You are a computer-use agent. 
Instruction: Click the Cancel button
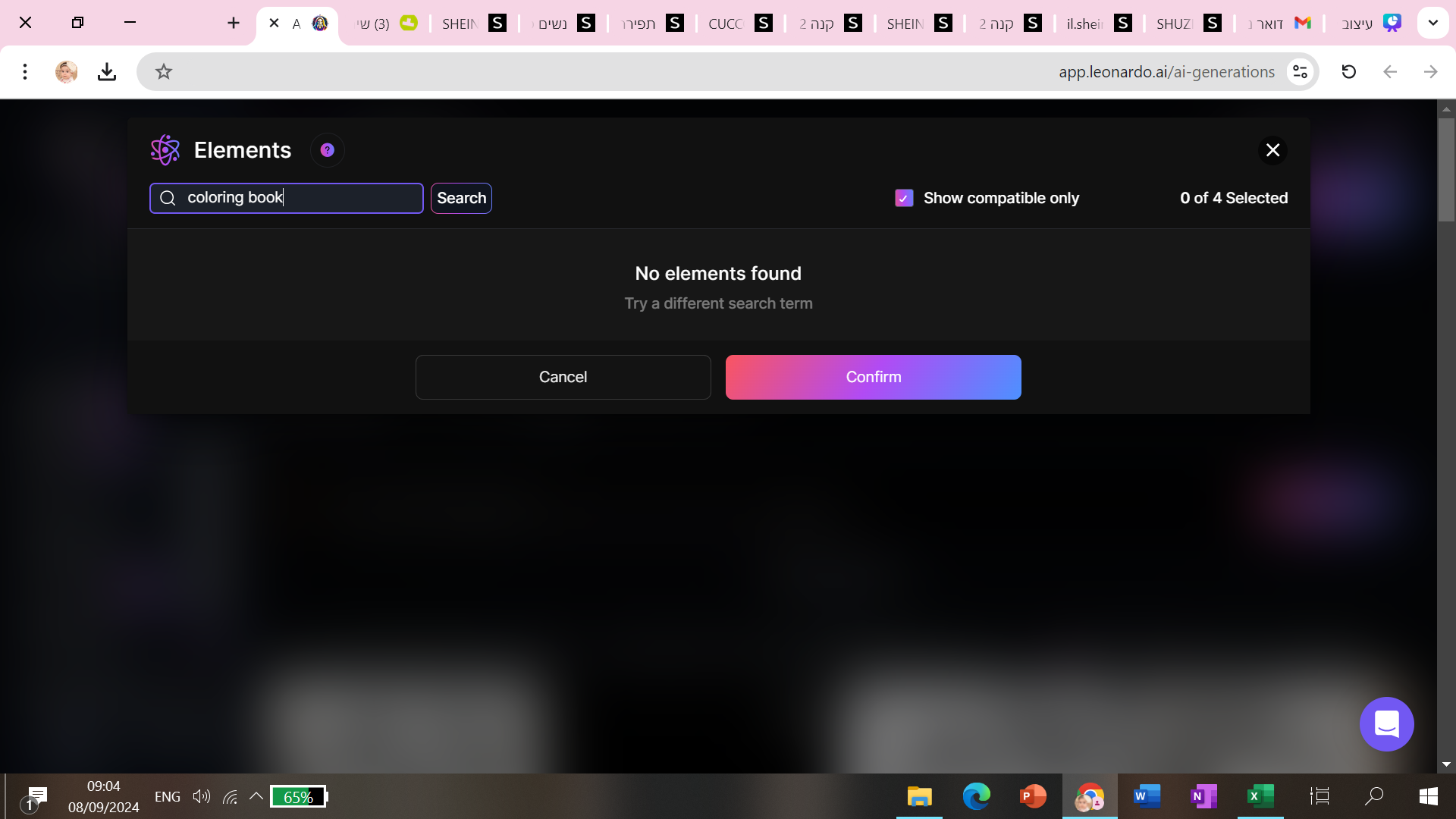click(x=563, y=377)
